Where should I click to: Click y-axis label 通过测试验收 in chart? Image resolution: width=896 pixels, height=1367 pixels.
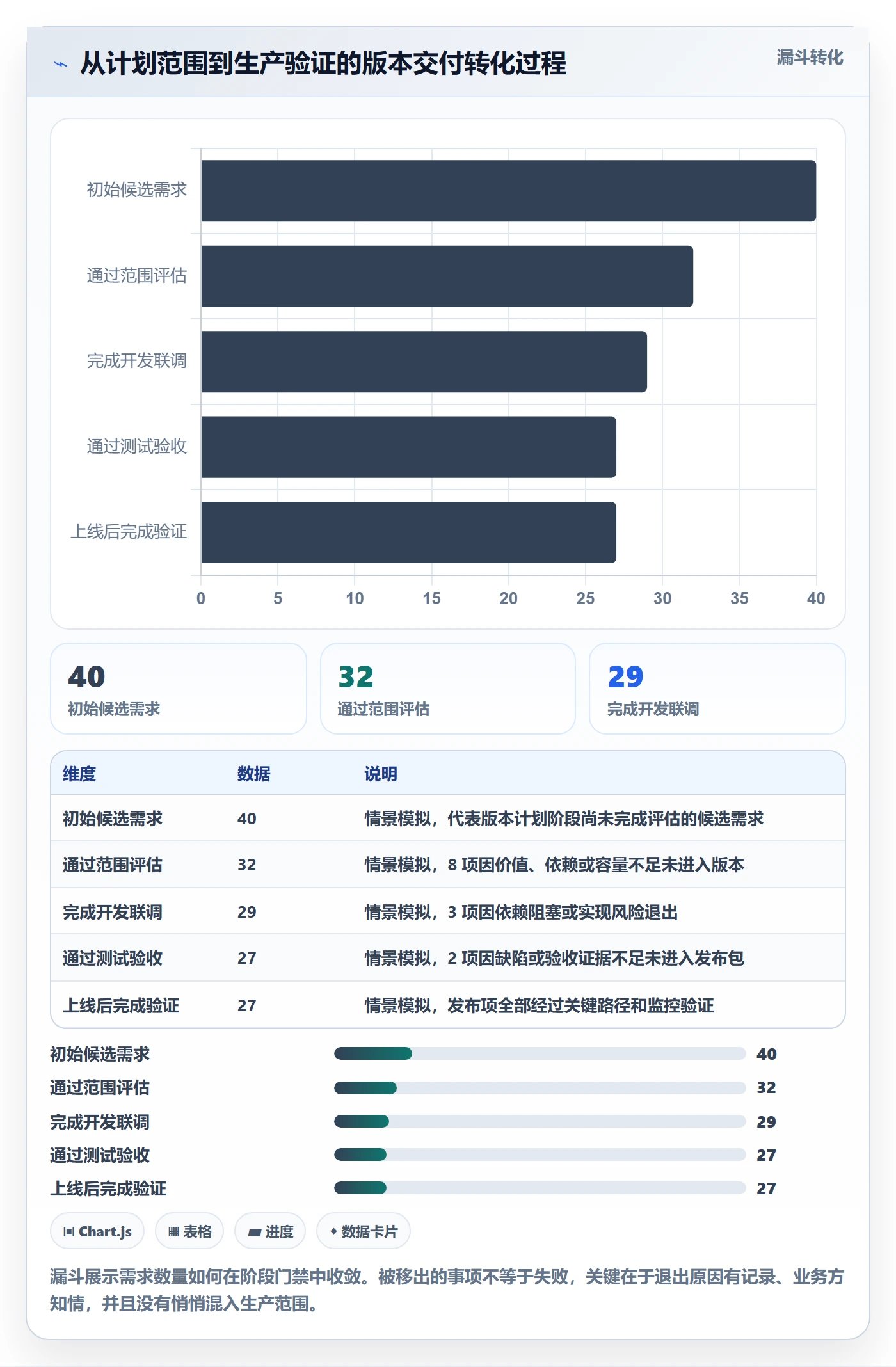[x=137, y=446]
